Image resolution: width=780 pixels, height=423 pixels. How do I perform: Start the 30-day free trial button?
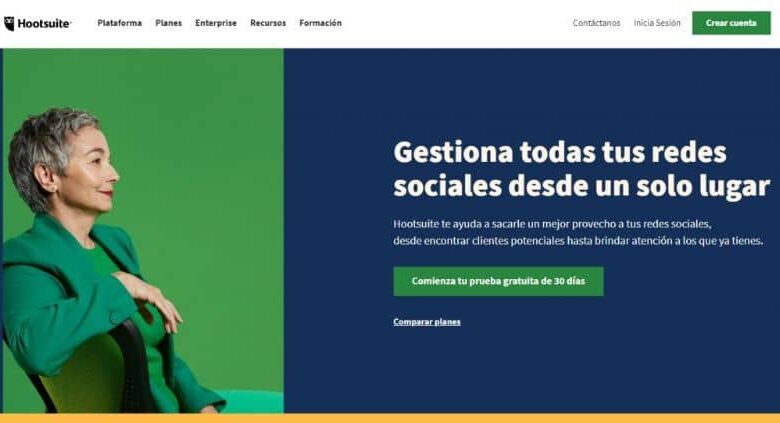click(498, 281)
